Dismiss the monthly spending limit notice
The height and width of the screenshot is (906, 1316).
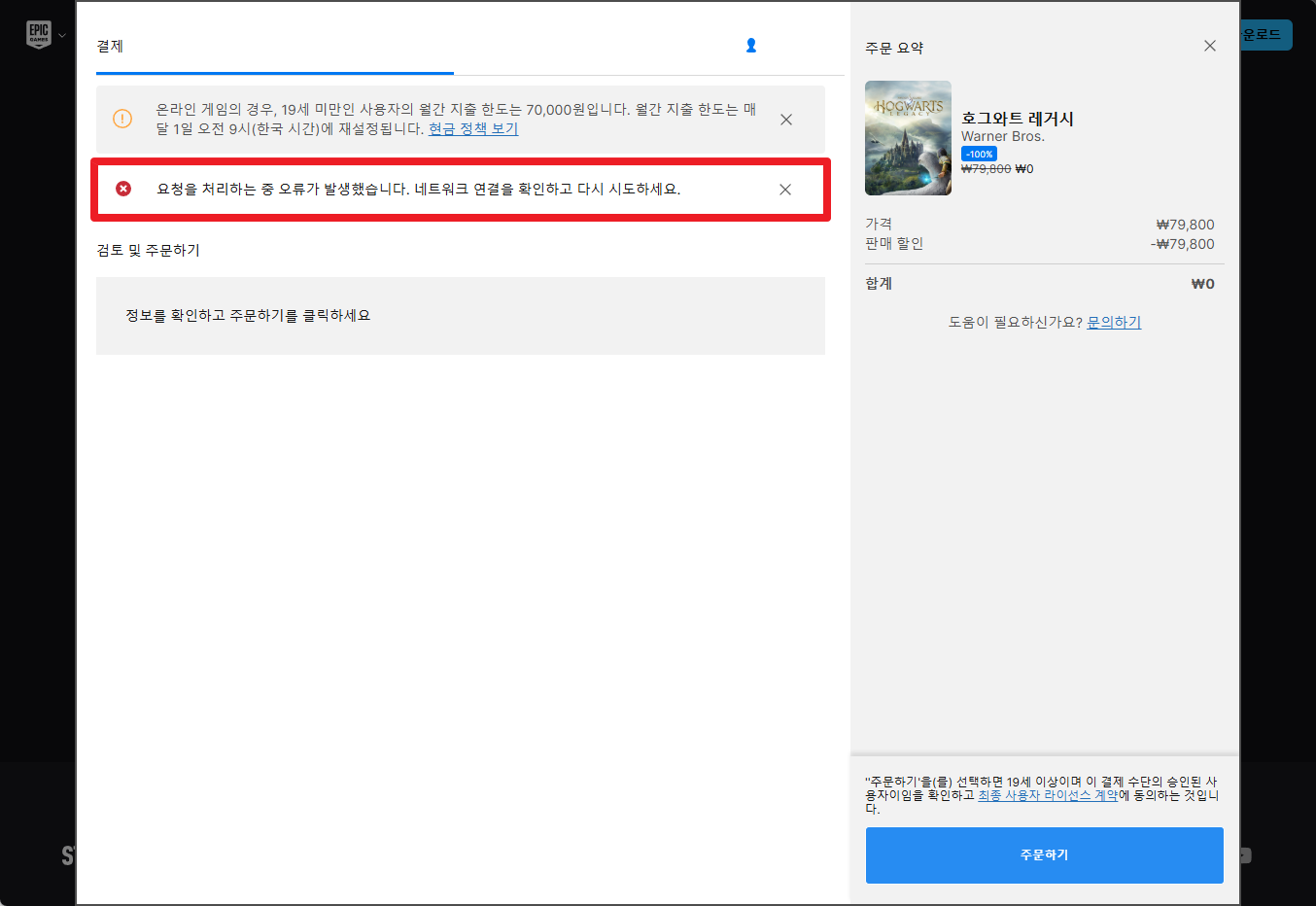coord(786,120)
